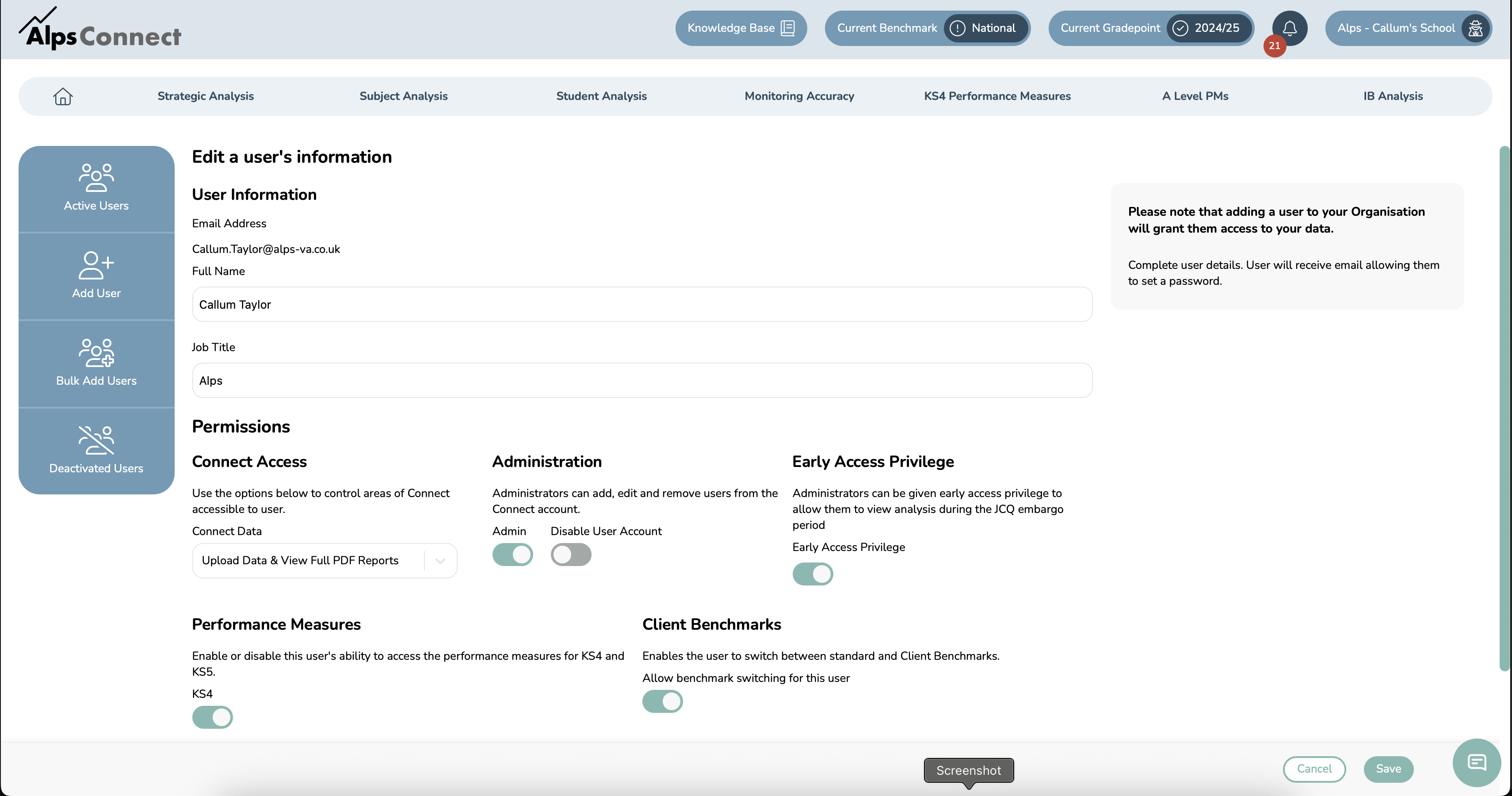The height and width of the screenshot is (796, 1512).
Task: Toggle Disable User Account switch
Action: (x=570, y=554)
